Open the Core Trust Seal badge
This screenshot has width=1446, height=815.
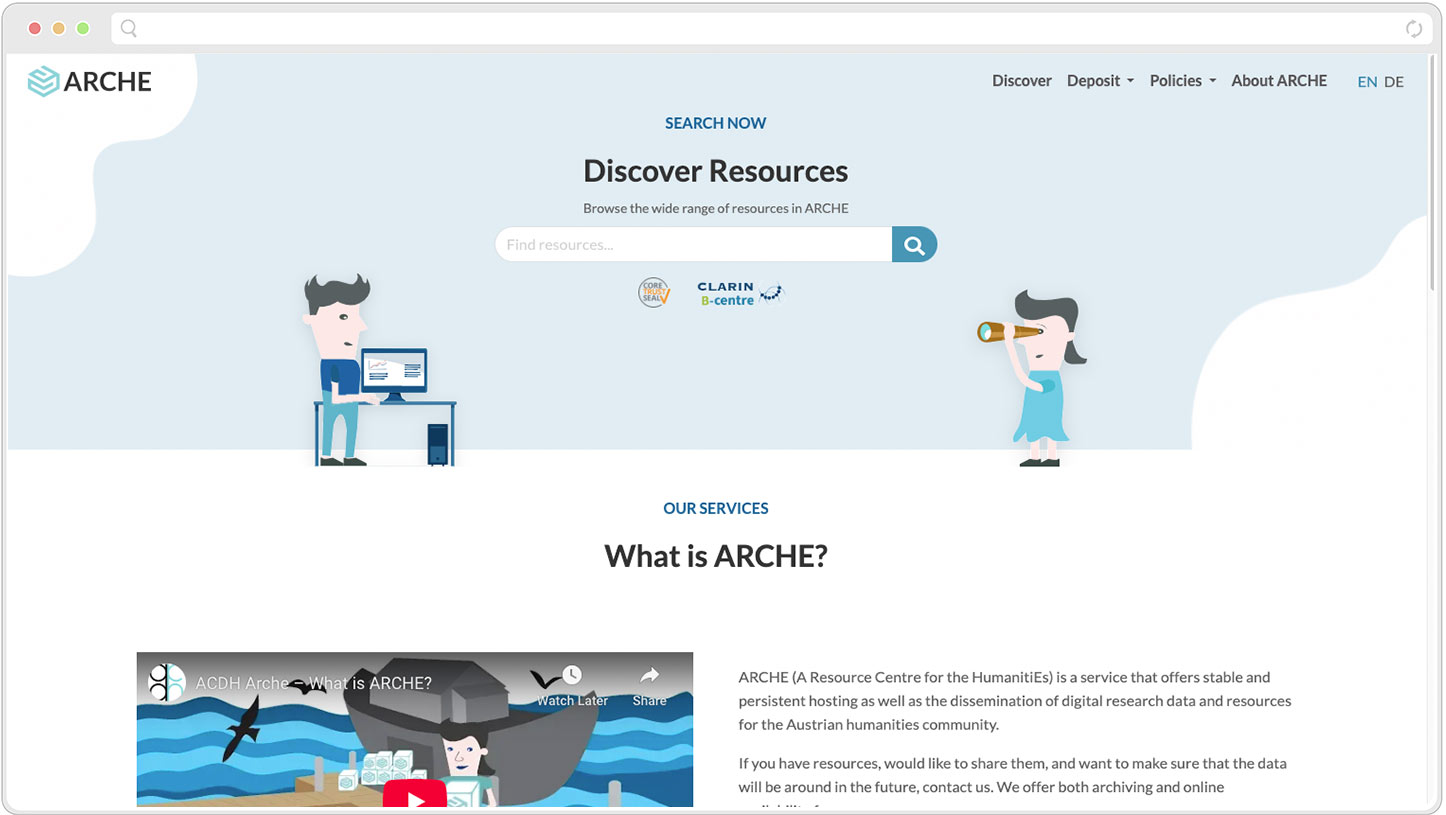654,293
